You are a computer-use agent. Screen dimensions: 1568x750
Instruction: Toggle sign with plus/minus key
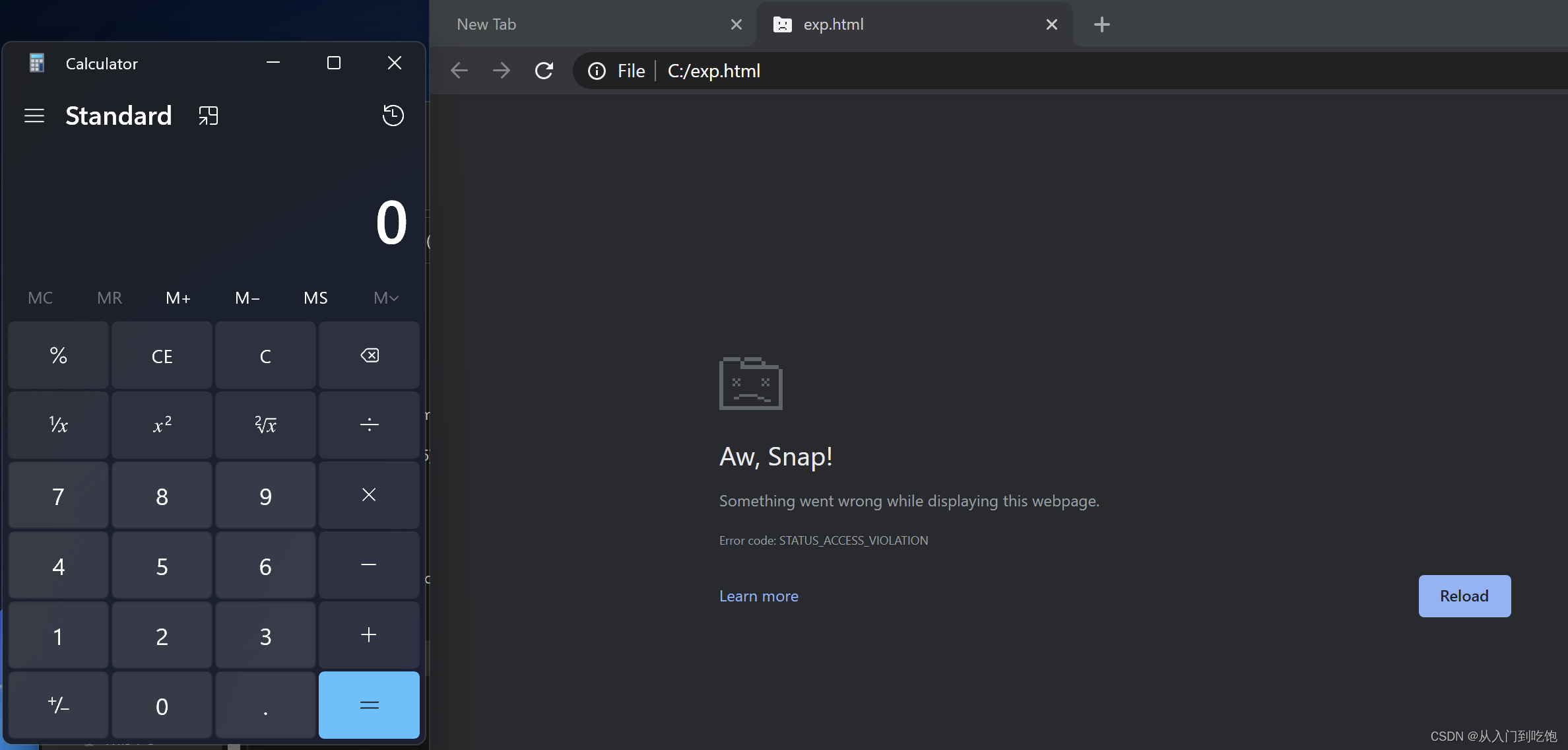click(x=58, y=705)
